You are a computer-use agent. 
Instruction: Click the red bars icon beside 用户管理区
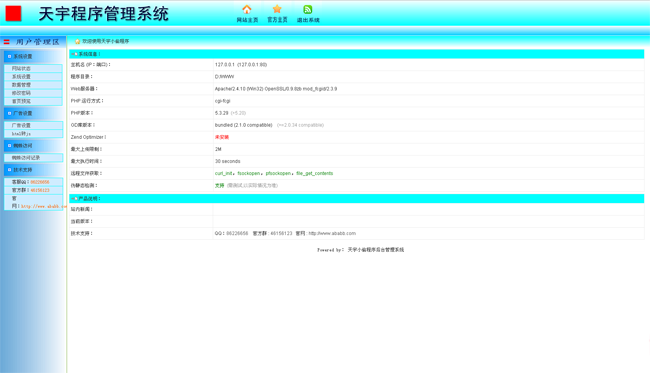pos(7,42)
